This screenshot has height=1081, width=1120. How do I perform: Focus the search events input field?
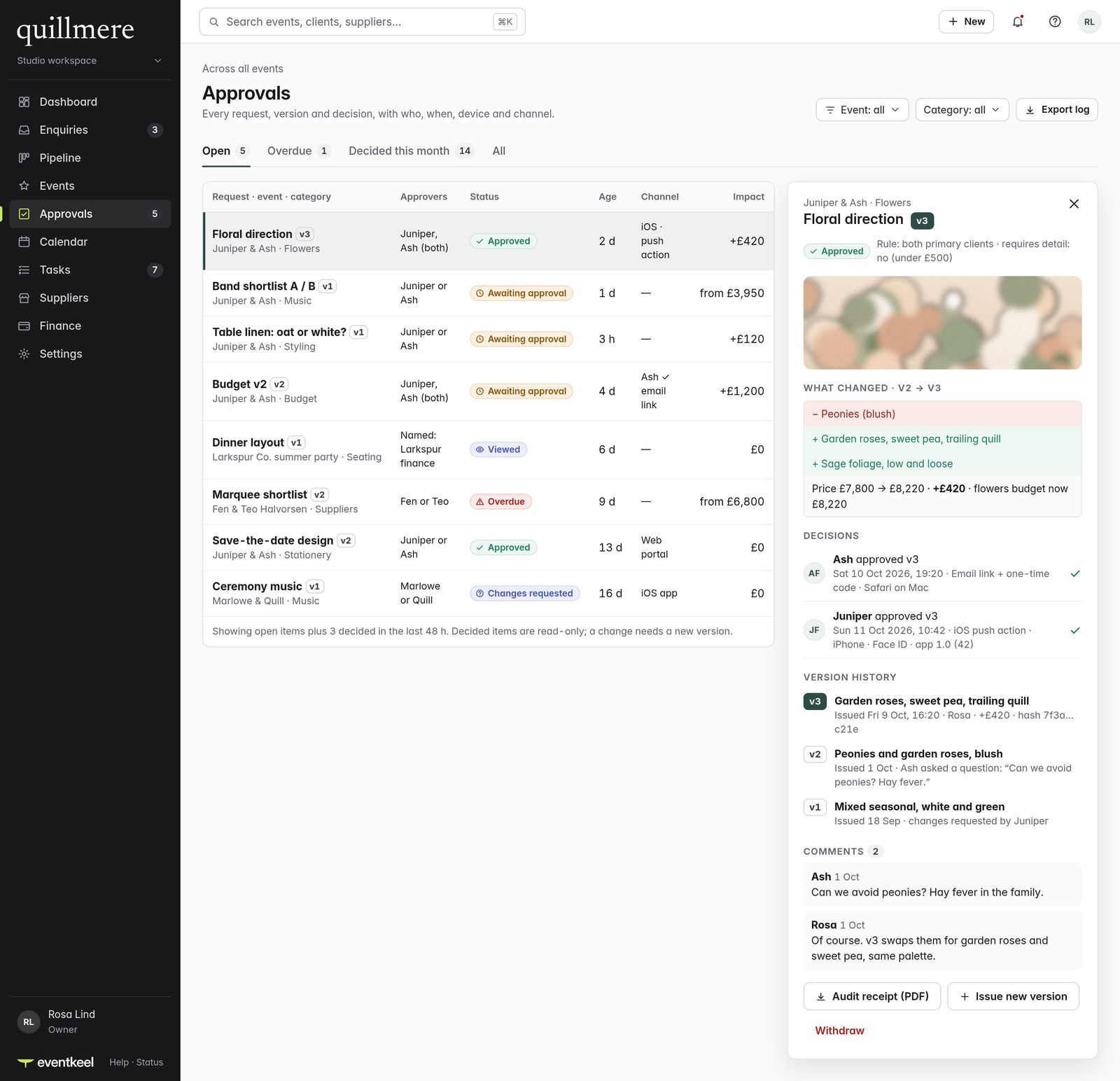pyautogui.click(x=362, y=22)
